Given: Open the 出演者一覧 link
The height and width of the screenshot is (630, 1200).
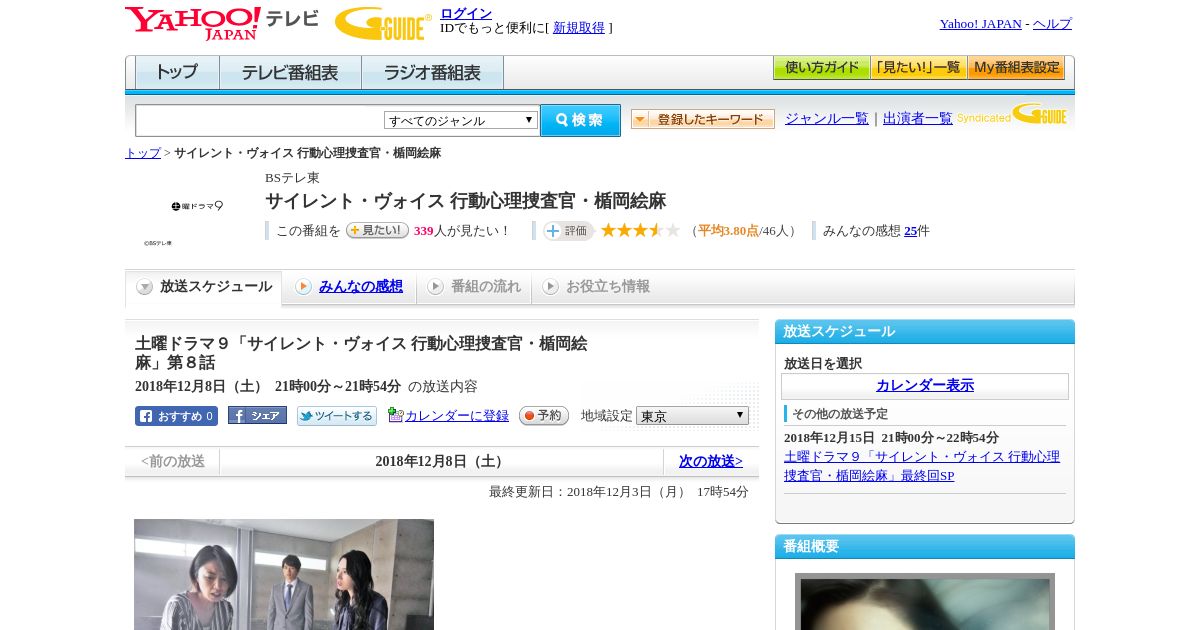Looking at the screenshot, I should click(918, 118).
